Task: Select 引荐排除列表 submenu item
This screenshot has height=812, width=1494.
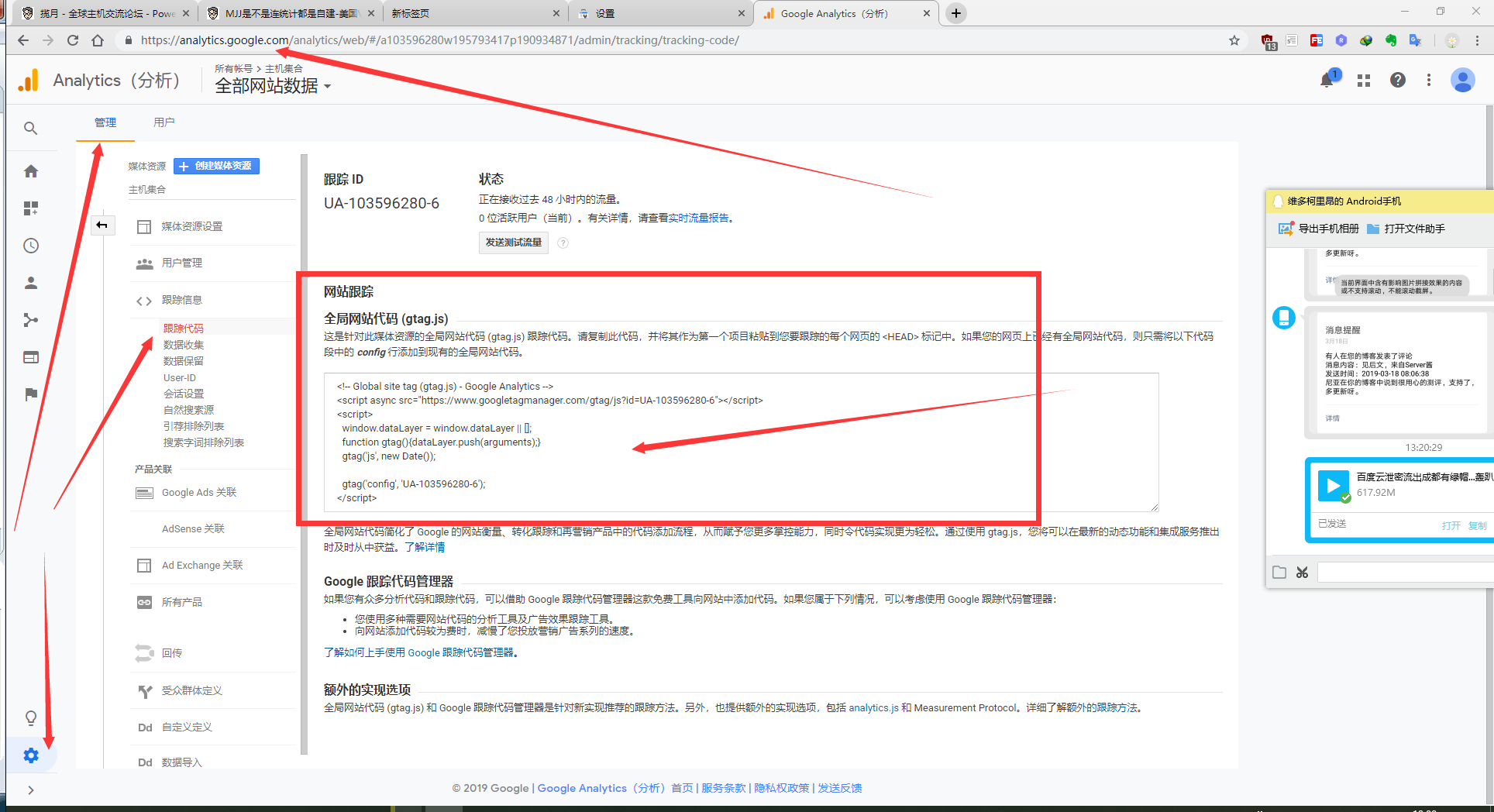Action: tap(194, 426)
